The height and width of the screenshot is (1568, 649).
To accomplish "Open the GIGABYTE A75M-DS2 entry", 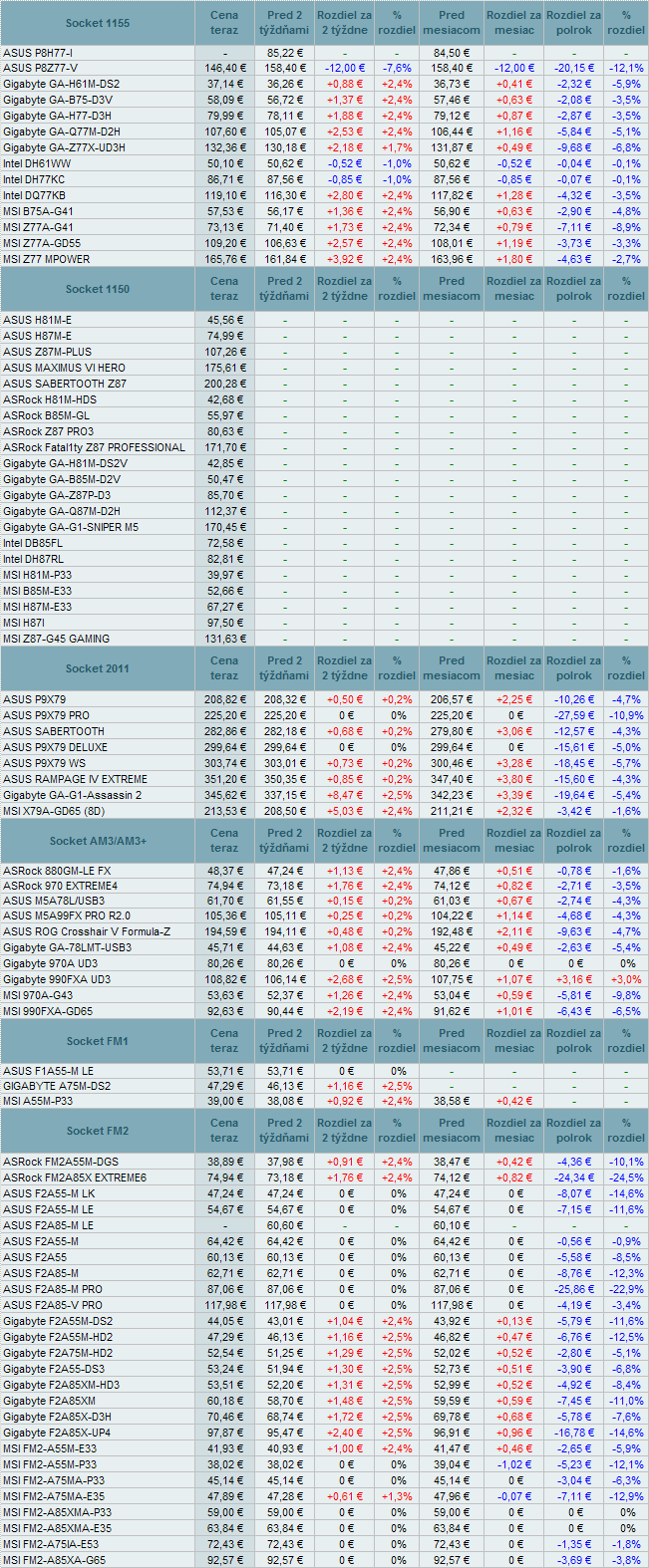I will pos(57,1086).
